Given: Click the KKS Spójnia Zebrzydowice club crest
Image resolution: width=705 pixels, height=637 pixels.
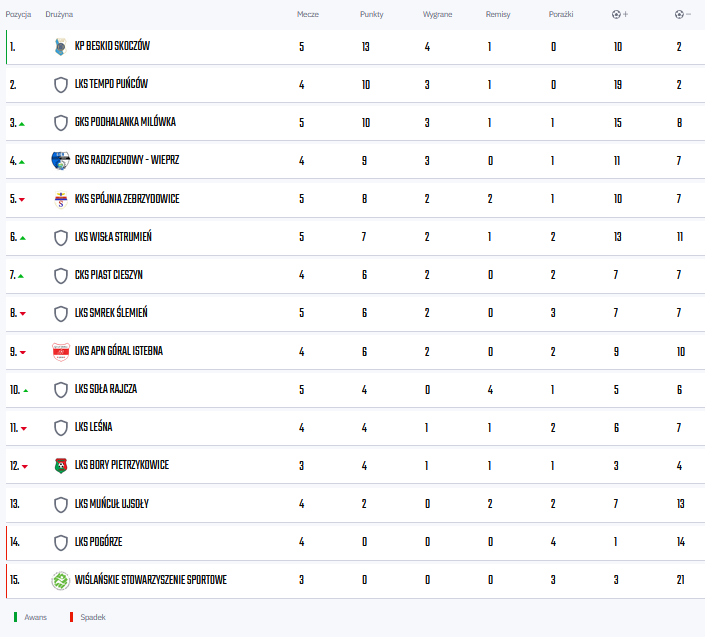Looking at the screenshot, I should pos(61,199).
